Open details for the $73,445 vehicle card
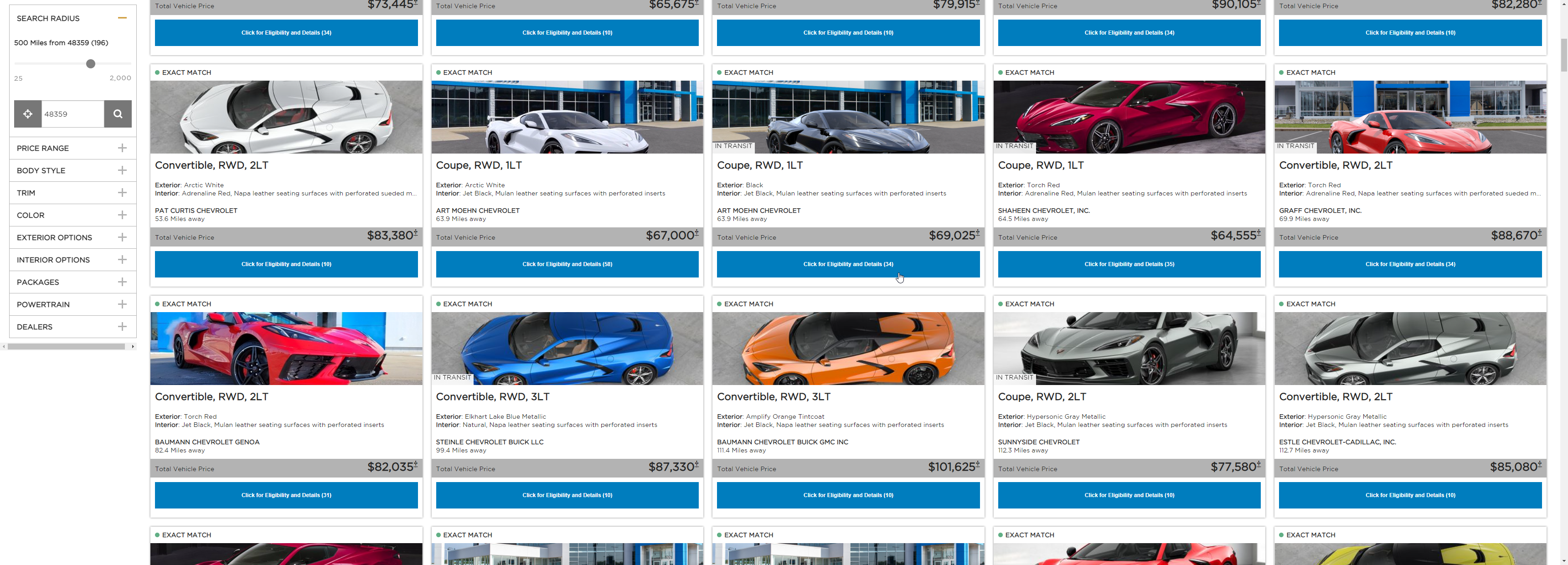The image size is (1568, 565). 286,33
